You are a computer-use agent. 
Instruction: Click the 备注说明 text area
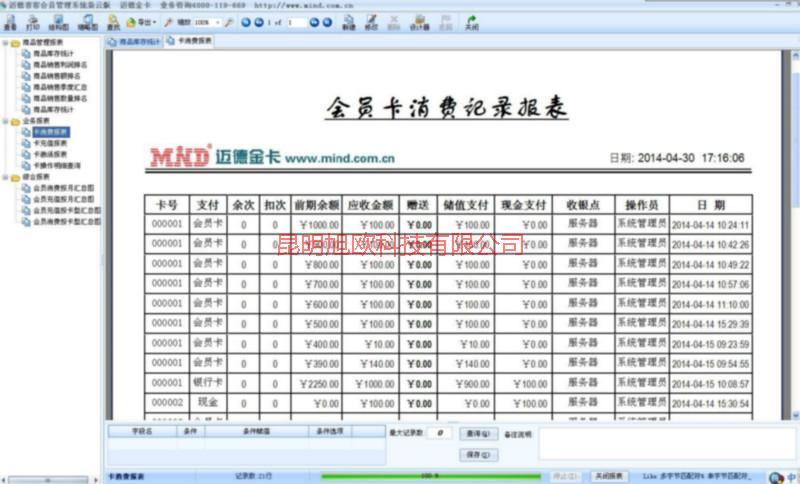[665, 444]
